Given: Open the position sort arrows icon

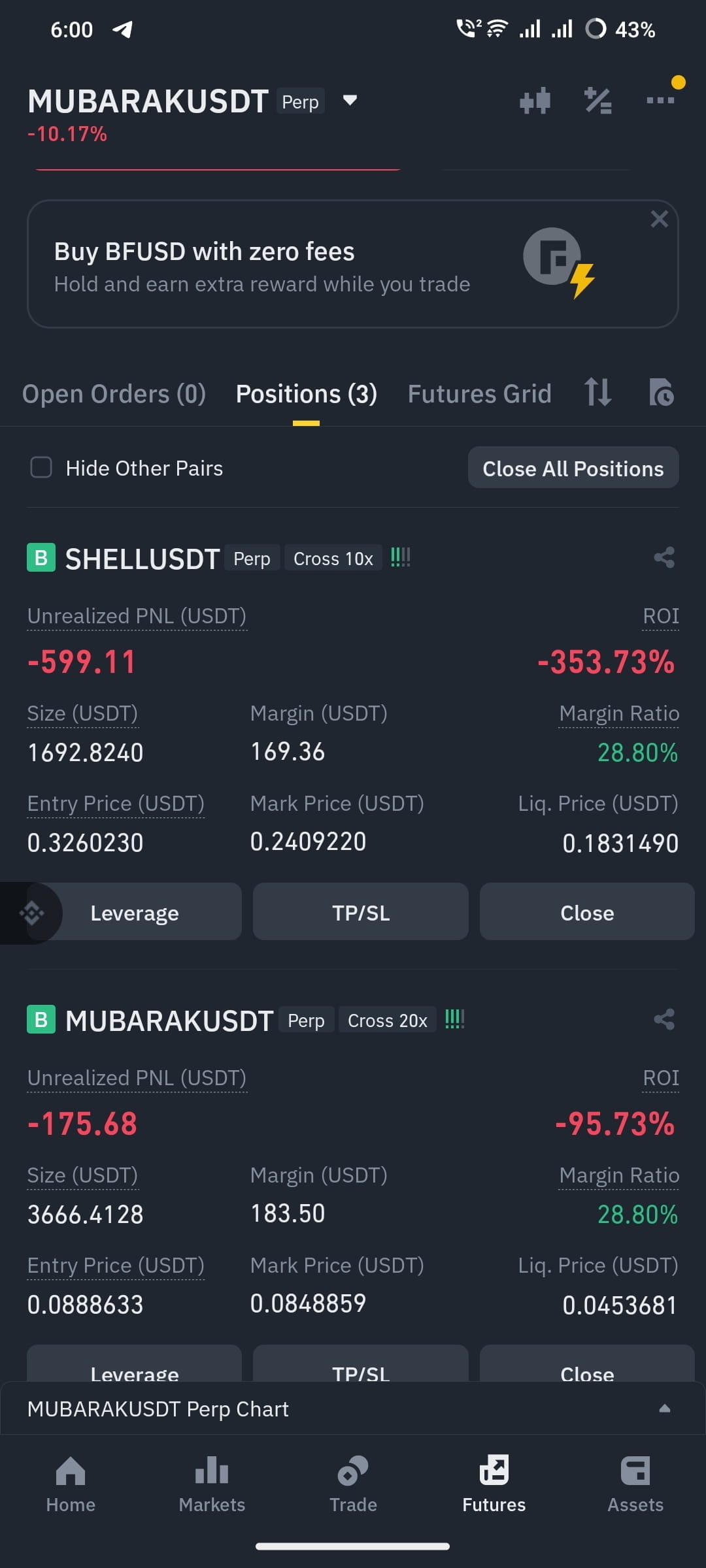Looking at the screenshot, I should 597,392.
